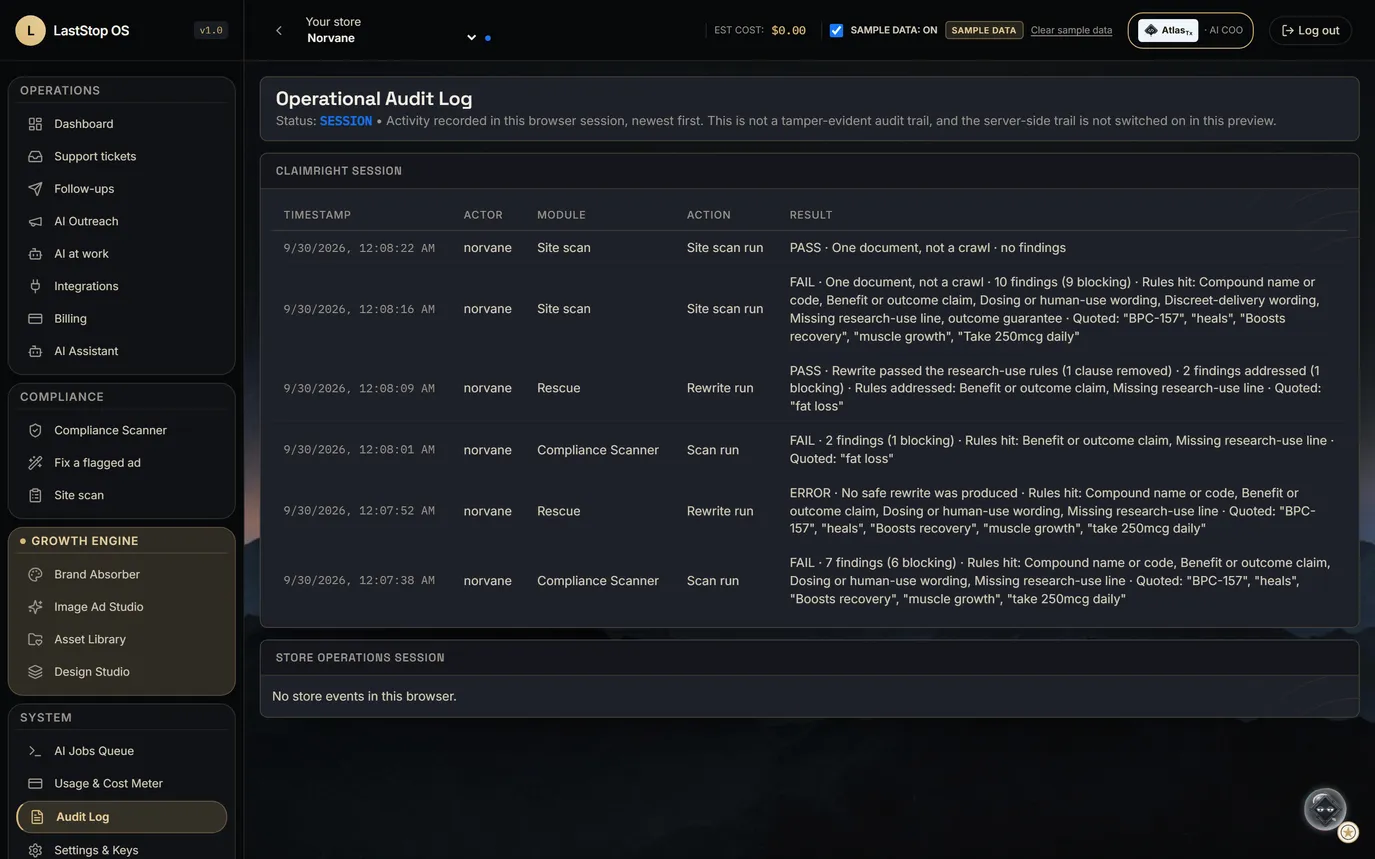The height and width of the screenshot is (859, 1375).
Task: Click the Fix a flagged ad wand icon
Action: click(x=35, y=463)
